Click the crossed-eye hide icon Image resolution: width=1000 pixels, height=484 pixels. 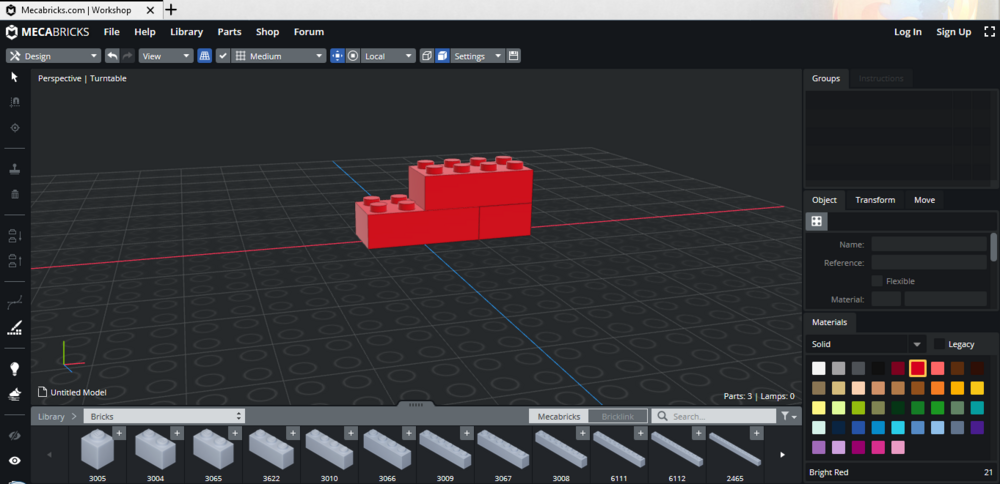pos(15,436)
